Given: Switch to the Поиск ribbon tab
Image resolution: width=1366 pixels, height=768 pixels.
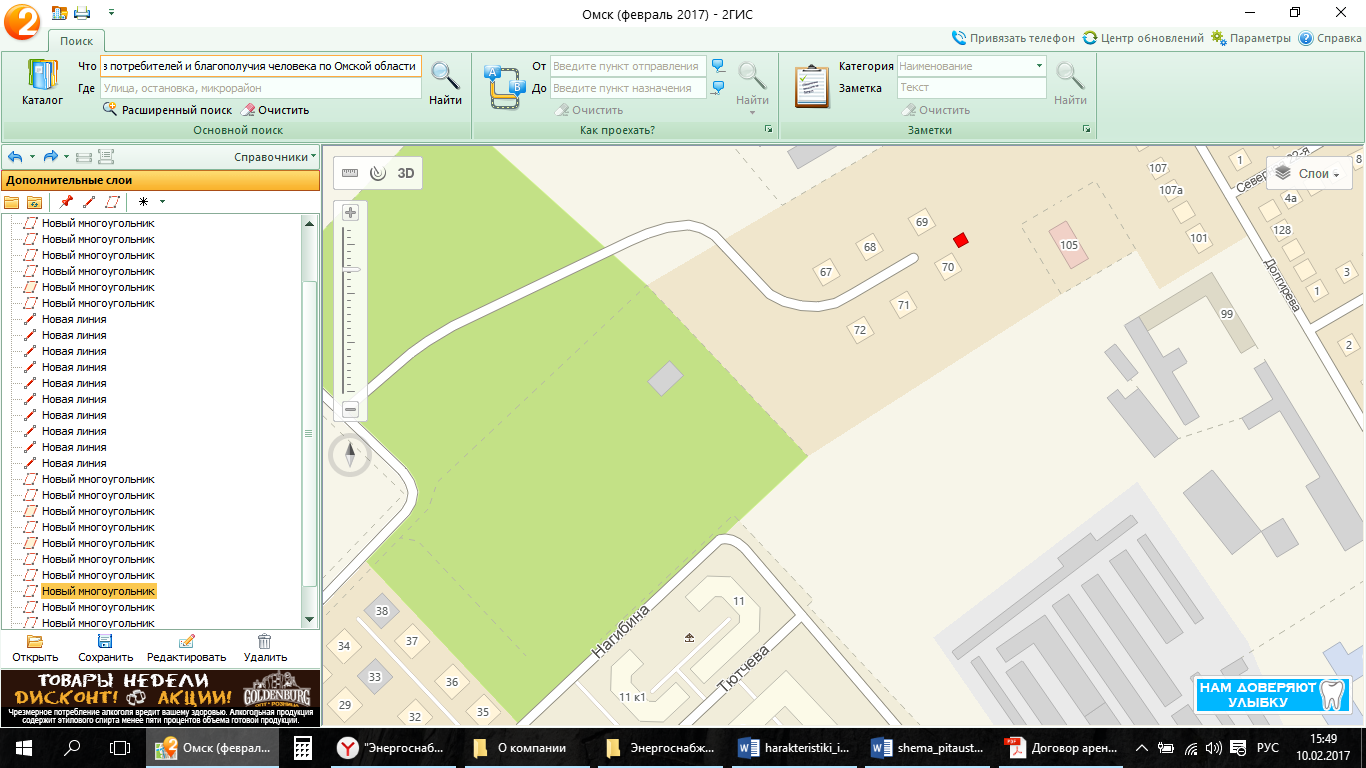Looking at the screenshot, I should point(76,41).
